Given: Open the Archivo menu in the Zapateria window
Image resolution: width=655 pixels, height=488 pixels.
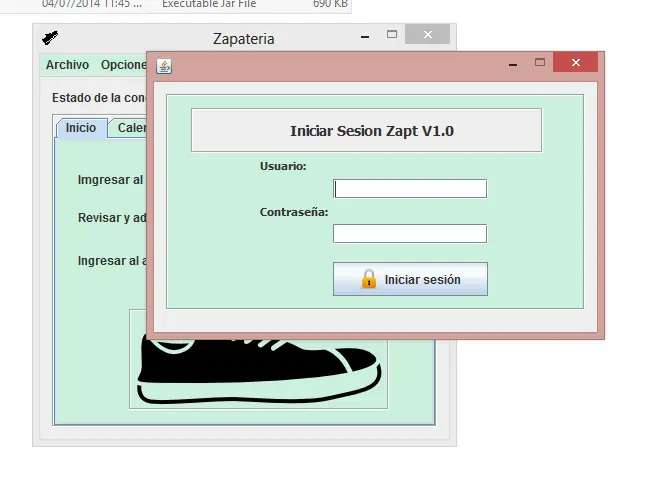Looking at the screenshot, I should [67, 65].
